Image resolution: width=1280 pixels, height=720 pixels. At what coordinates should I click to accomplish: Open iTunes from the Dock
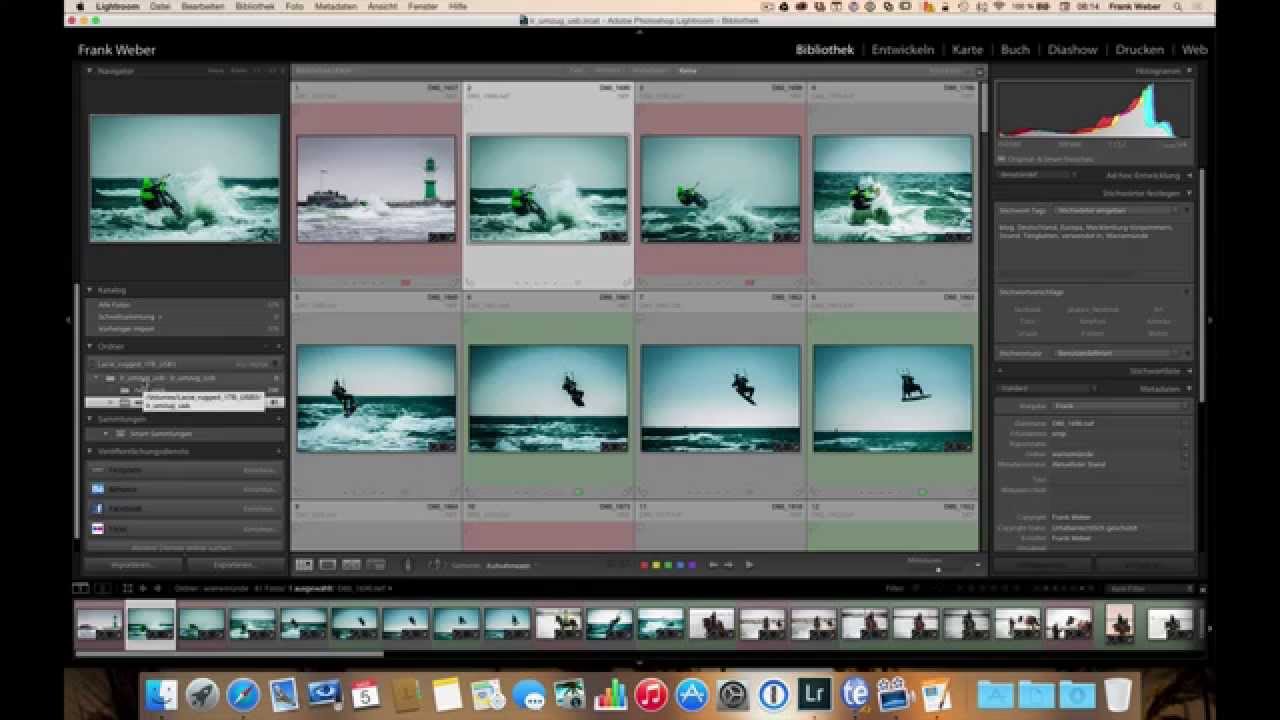point(651,694)
